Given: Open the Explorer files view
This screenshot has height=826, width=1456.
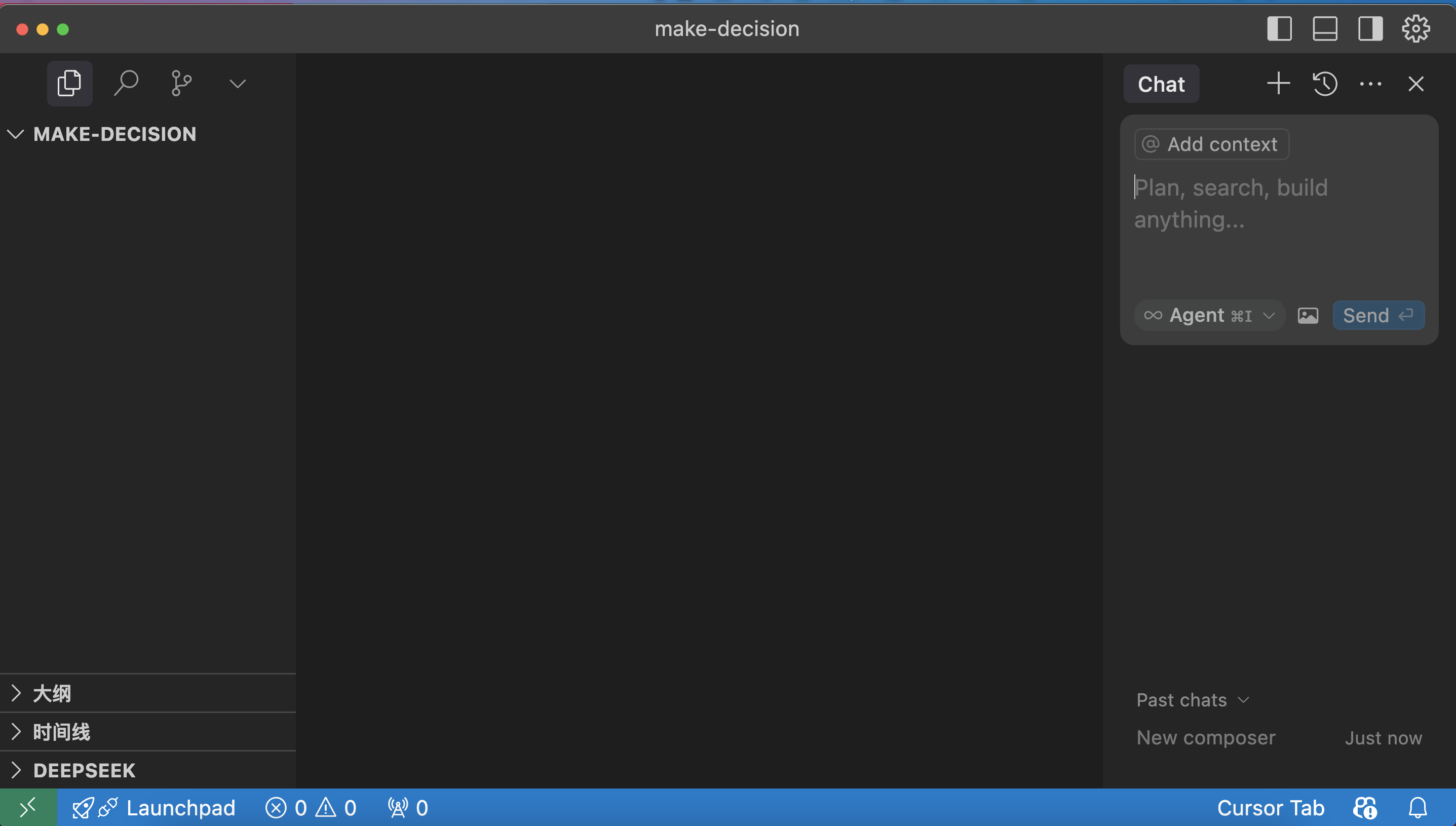Looking at the screenshot, I should coord(69,84).
